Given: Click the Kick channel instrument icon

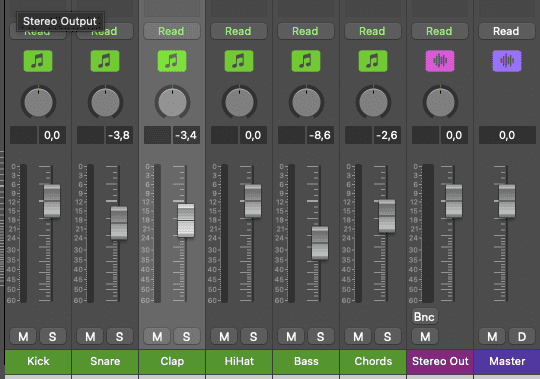Looking at the screenshot, I should [38, 61].
